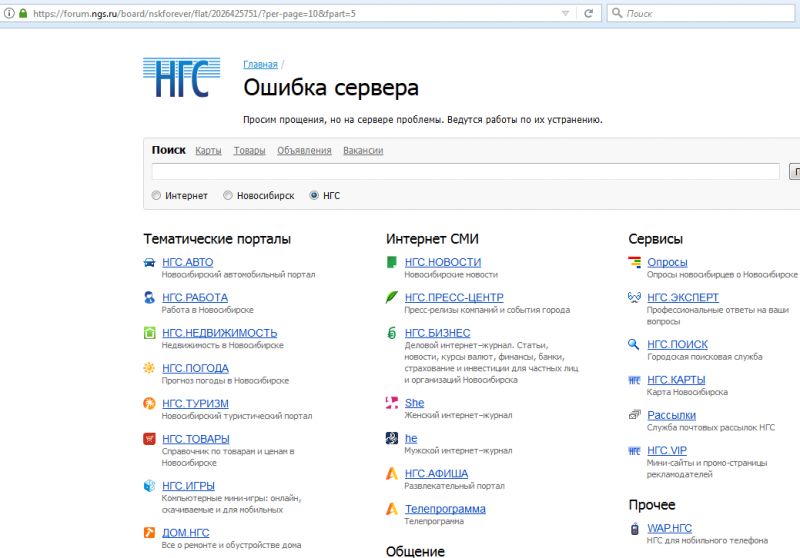Open the ДОМ.НГС link
The width and height of the screenshot is (800, 558).
186,533
